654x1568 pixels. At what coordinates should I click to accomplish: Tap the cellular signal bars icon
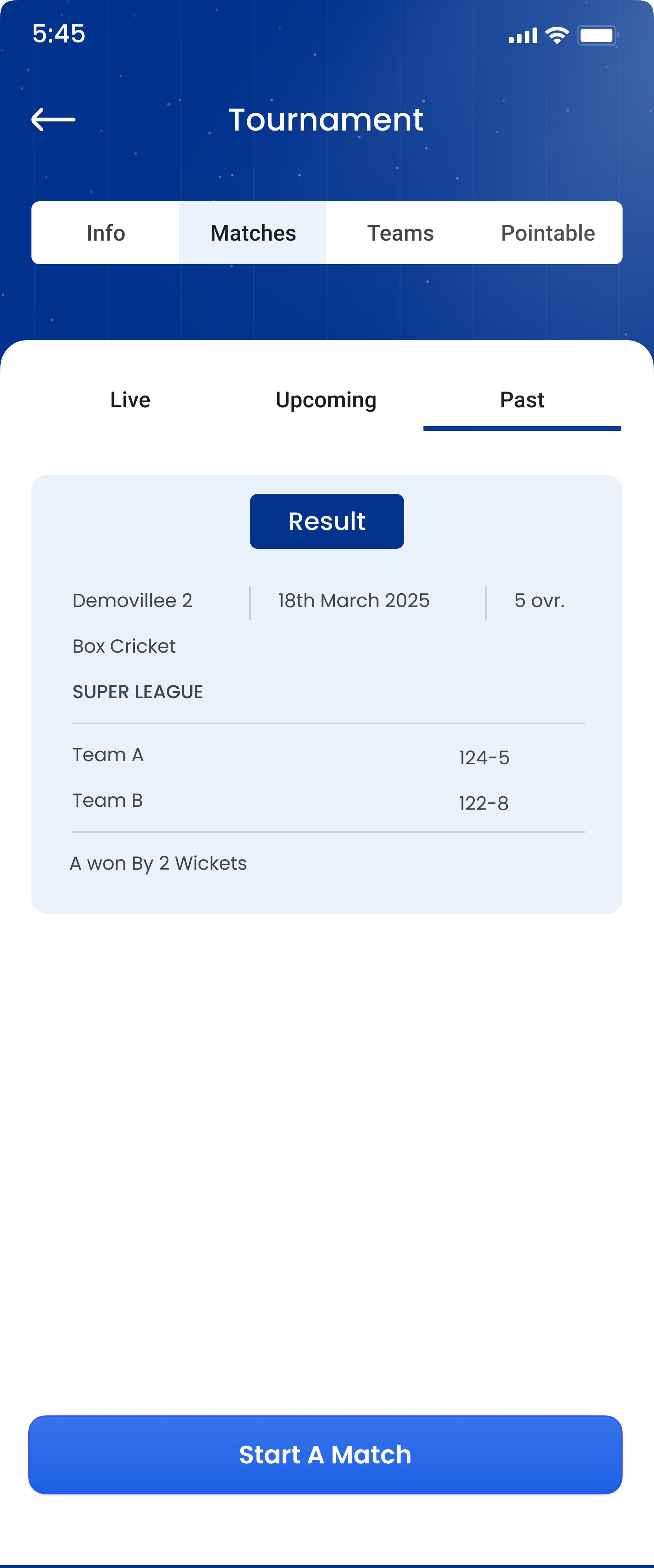[523, 36]
